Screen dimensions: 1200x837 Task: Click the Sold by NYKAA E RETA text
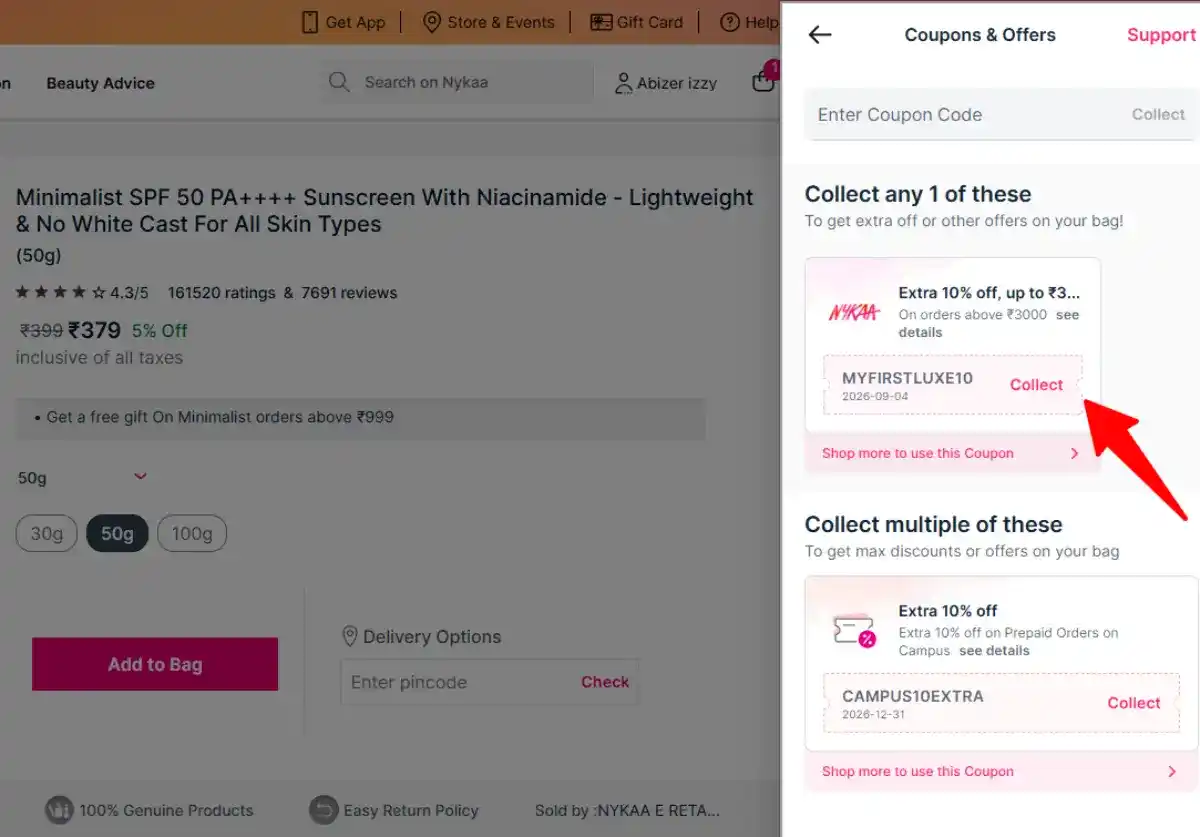(x=627, y=810)
